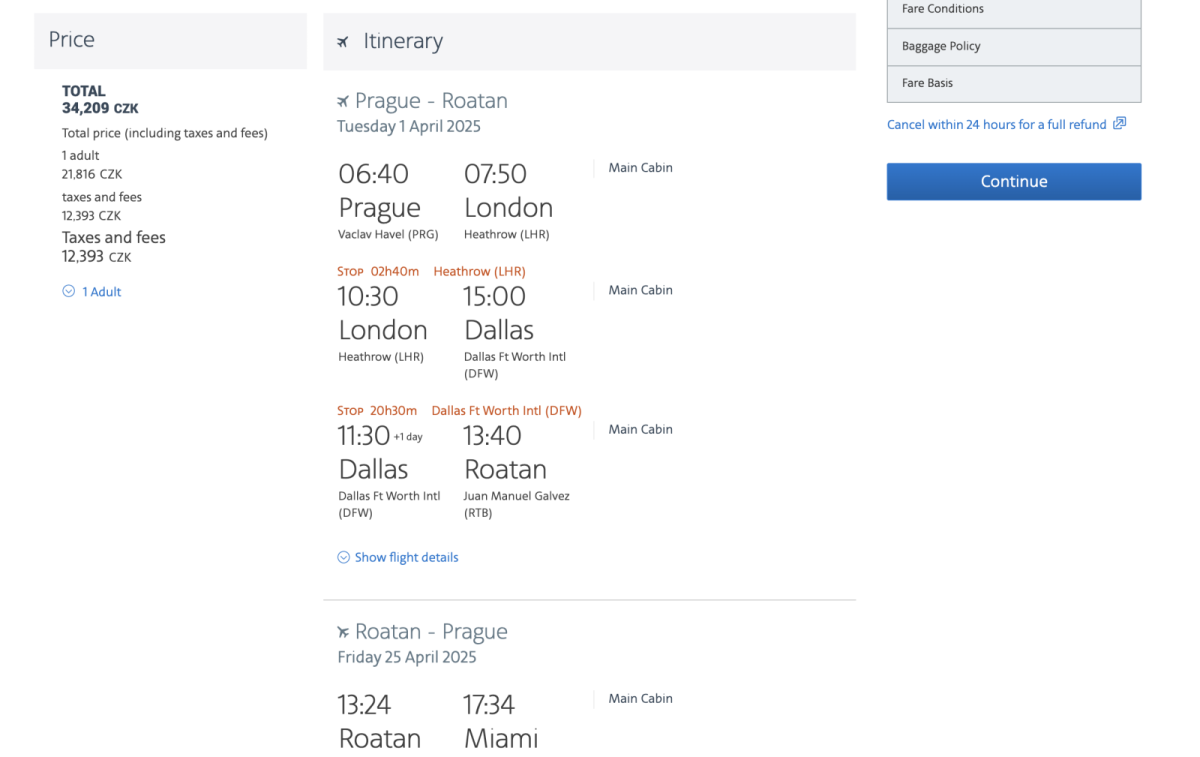This screenshot has height=757, width=1200.
Task: Click the circled chevron icon beside 1 Adult
Action: [x=69, y=291]
